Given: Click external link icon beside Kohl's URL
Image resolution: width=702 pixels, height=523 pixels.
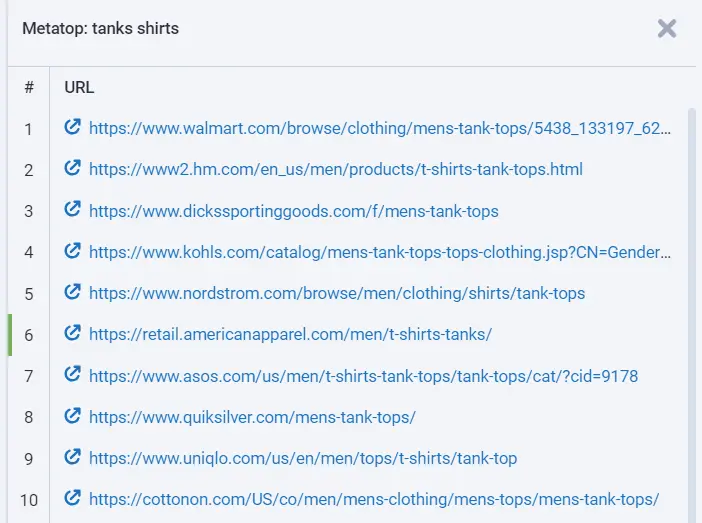Looking at the screenshot, I should click(x=72, y=252).
